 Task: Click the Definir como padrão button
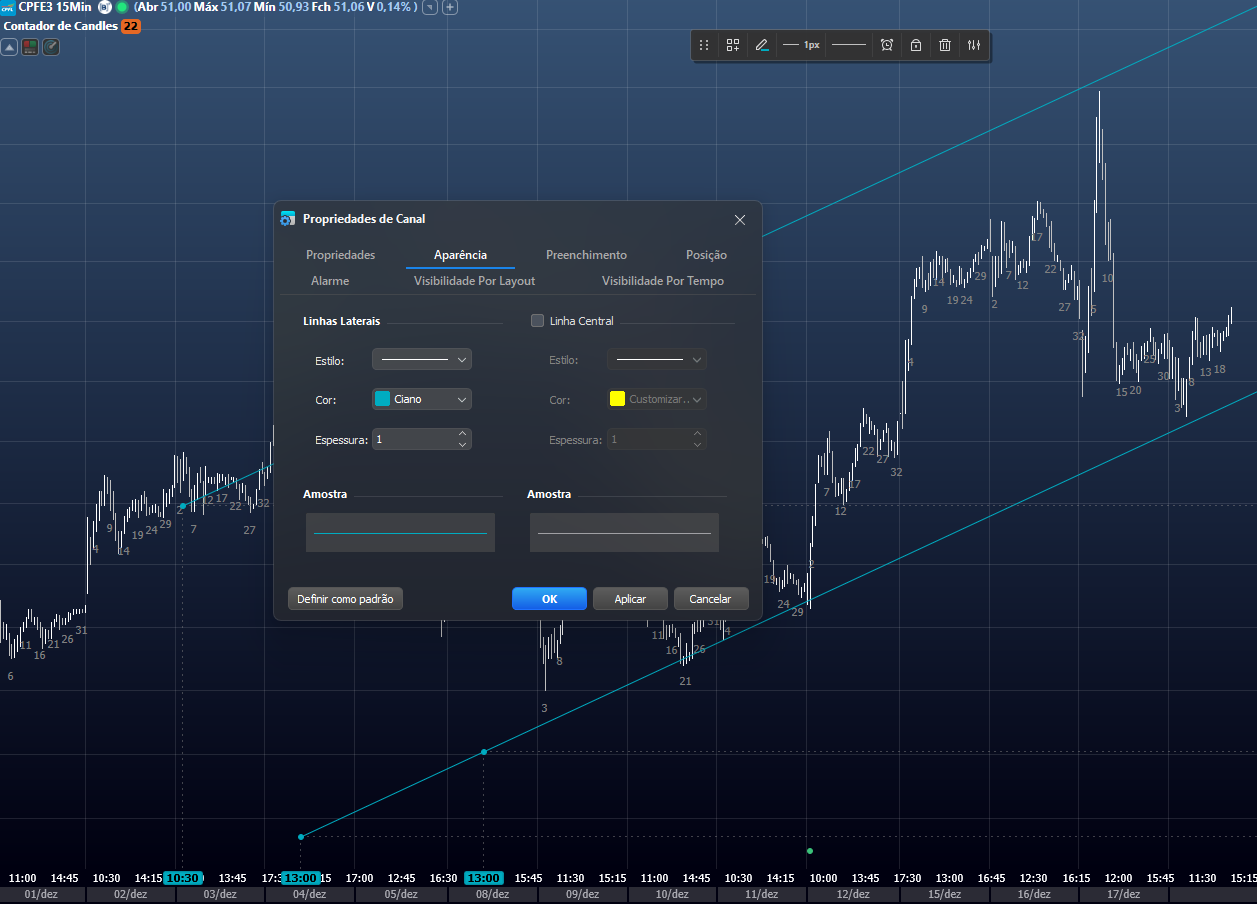[345, 599]
